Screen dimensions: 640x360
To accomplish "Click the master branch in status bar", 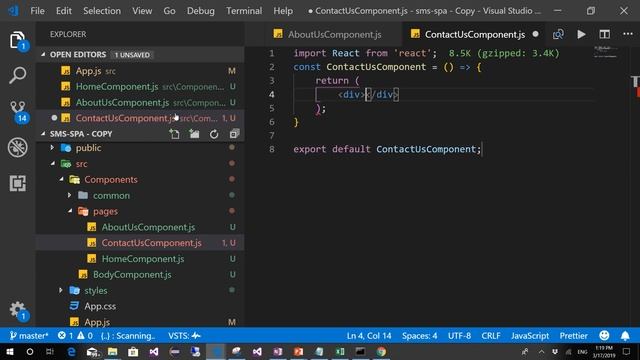I will click(x=29, y=336).
